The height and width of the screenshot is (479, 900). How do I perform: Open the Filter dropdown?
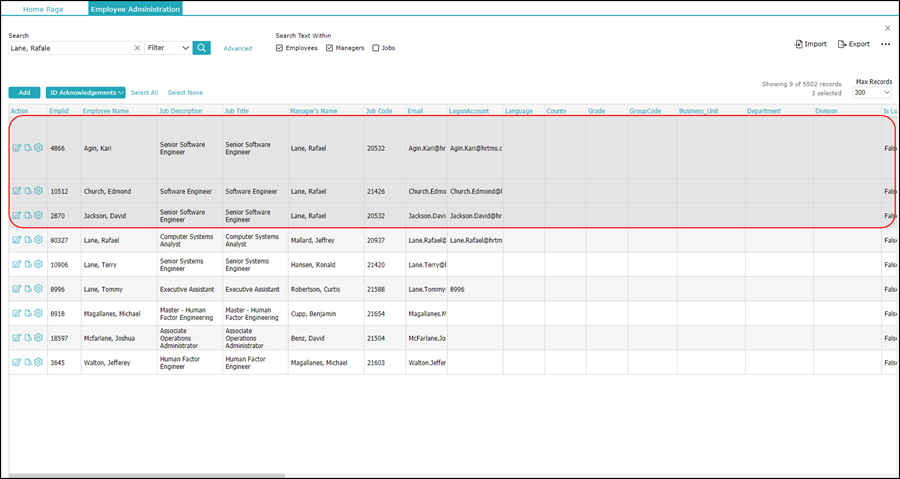tap(168, 48)
